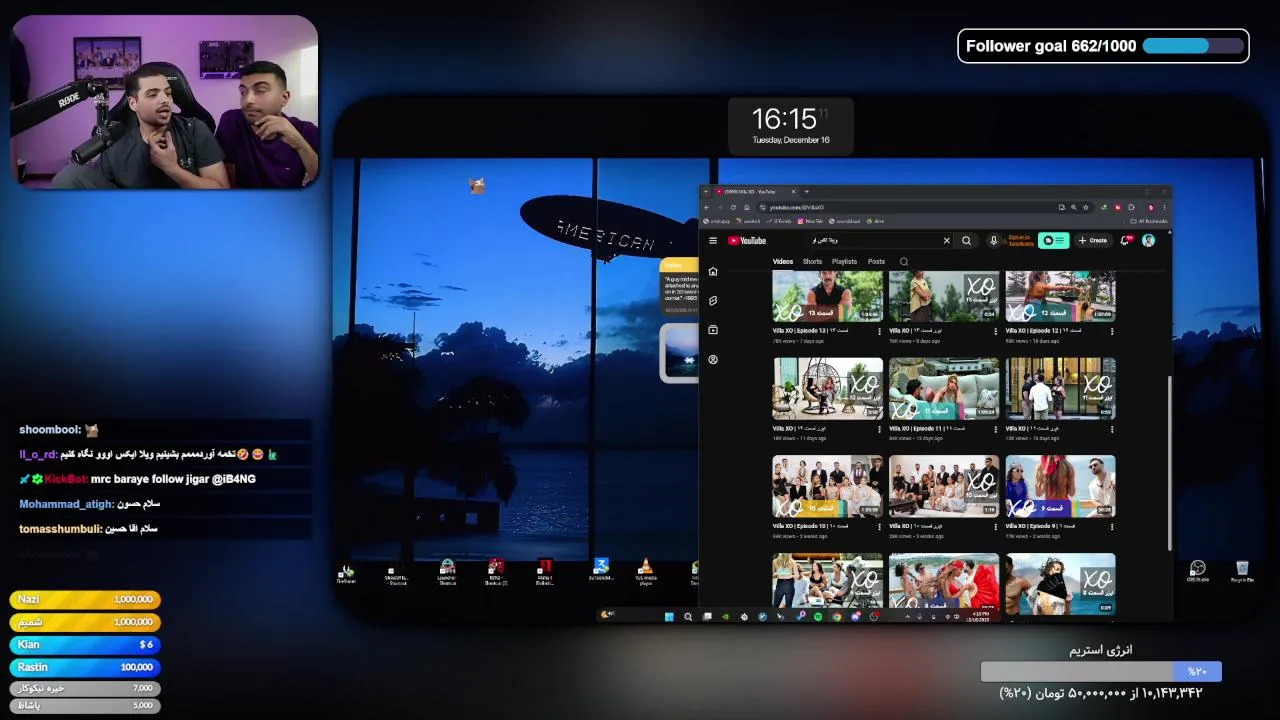Reload the page in Chrome
Image resolution: width=1280 pixels, height=720 pixels.
tap(733, 207)
